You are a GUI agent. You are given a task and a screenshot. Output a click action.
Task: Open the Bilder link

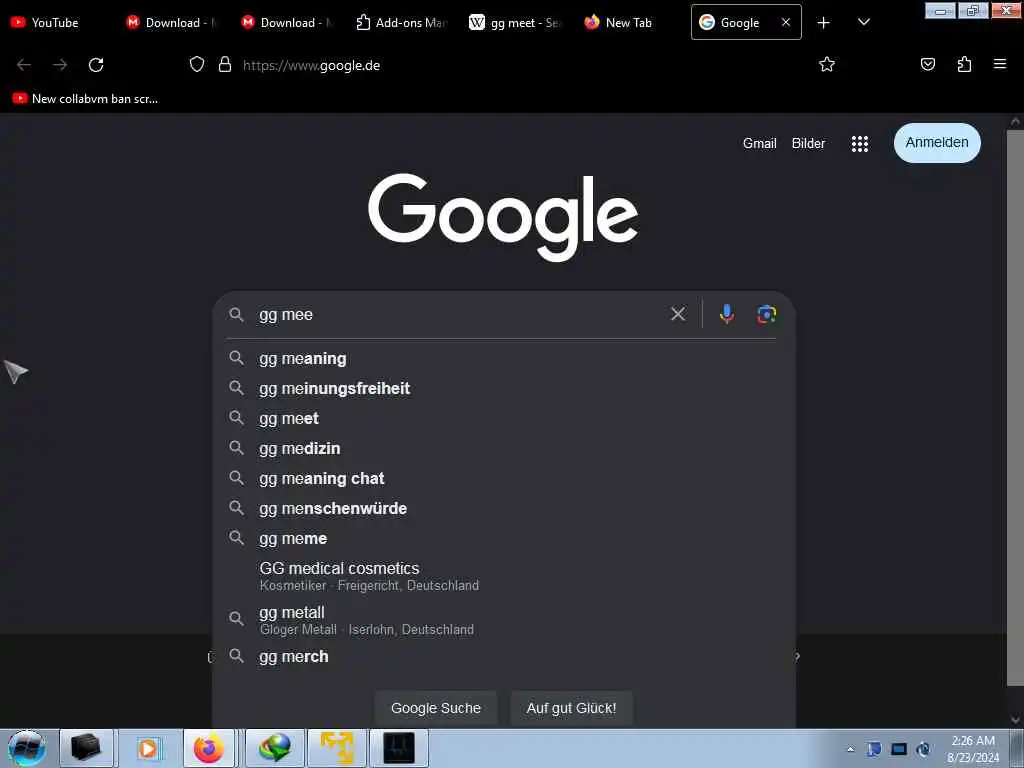pos(808,143)
